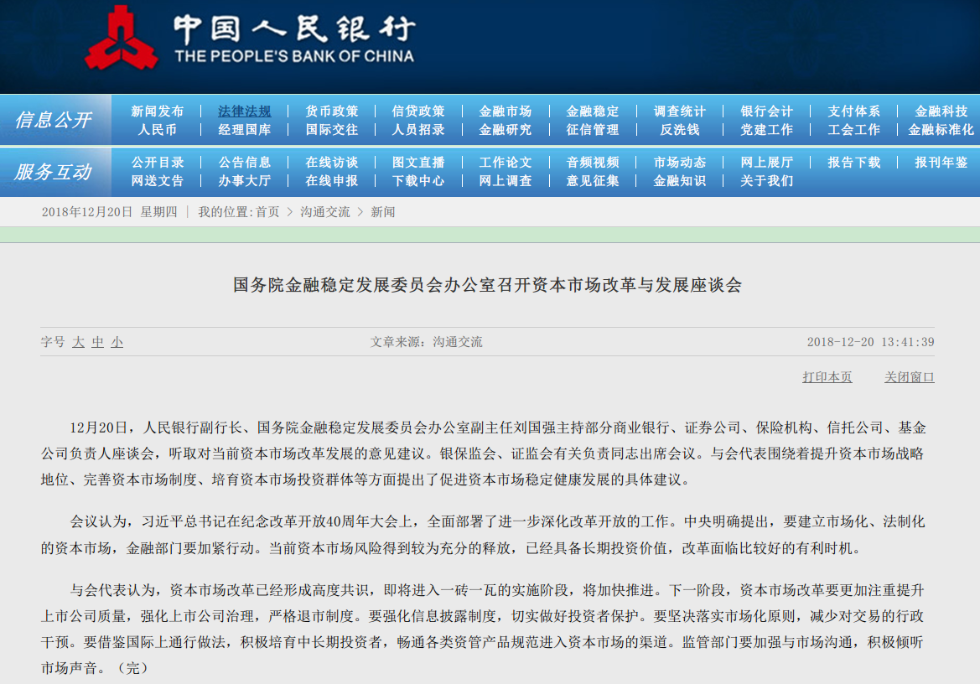Click 关闭窗口 to close window
Screen dimensions: 980x684
(x=909, y=377)
